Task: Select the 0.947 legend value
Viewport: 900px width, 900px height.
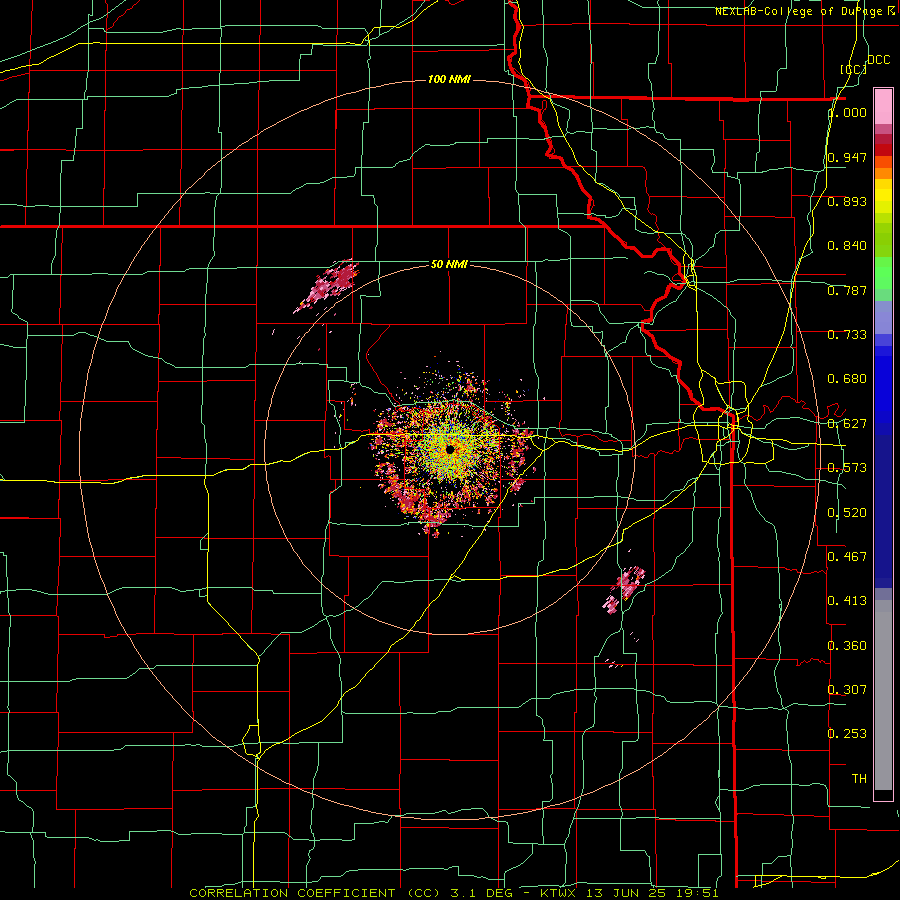Action: (847, 157)
